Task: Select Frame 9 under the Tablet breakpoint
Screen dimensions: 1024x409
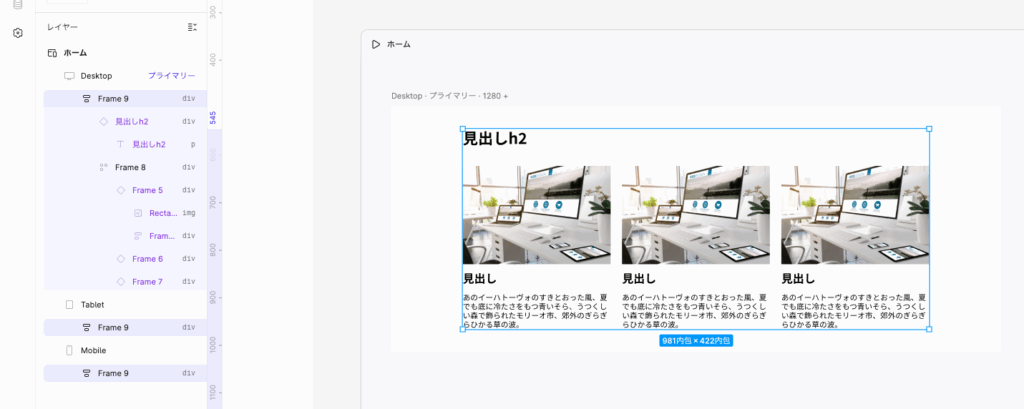Action: (113, 327)
